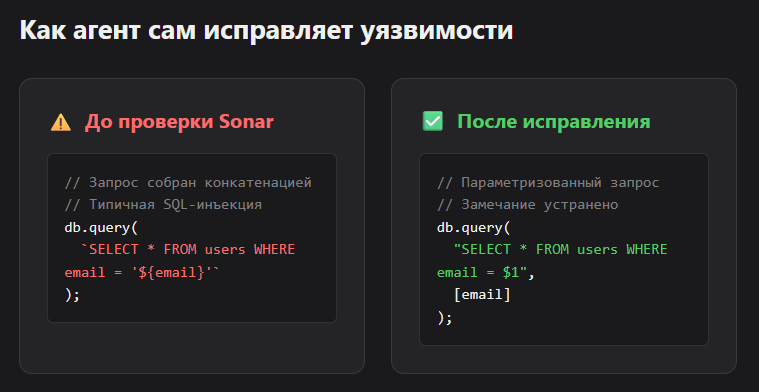Click the green checkmark icon beside После исправления

[x=433, y=122]
